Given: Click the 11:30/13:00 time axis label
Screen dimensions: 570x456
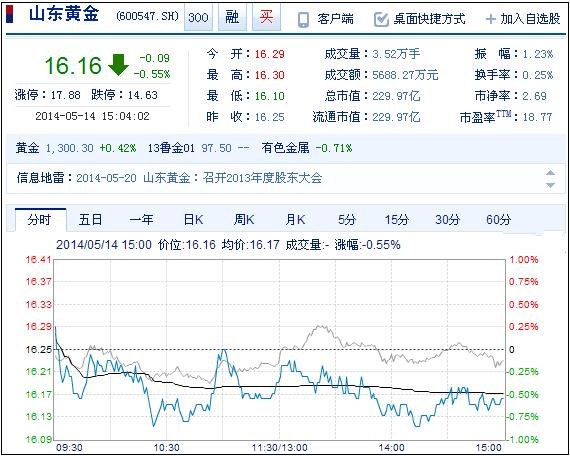Looking at the screenshot, I should [280, 447].
